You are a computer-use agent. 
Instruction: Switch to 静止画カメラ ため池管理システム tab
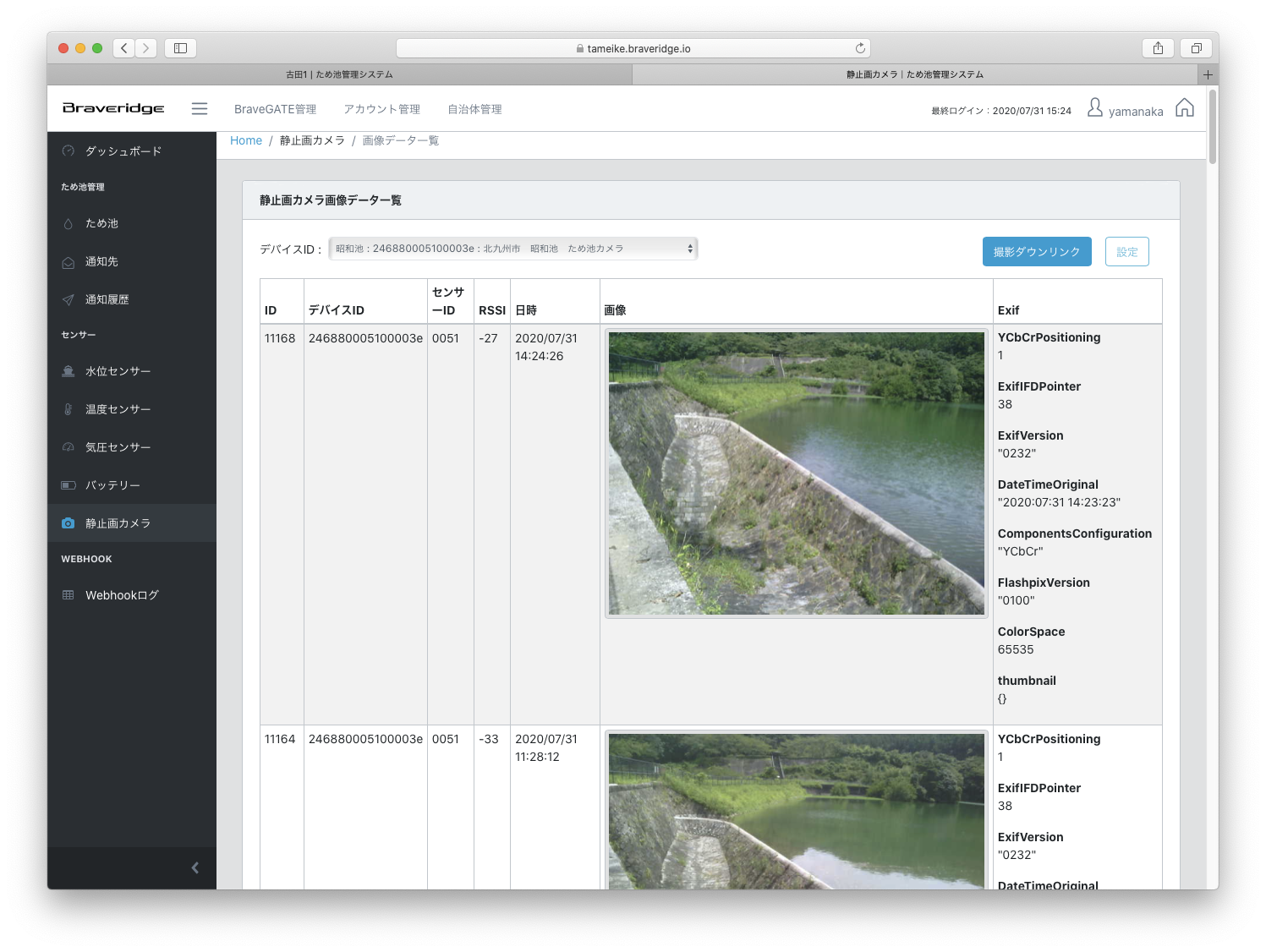pyautogui.click(x=915, y=74)
